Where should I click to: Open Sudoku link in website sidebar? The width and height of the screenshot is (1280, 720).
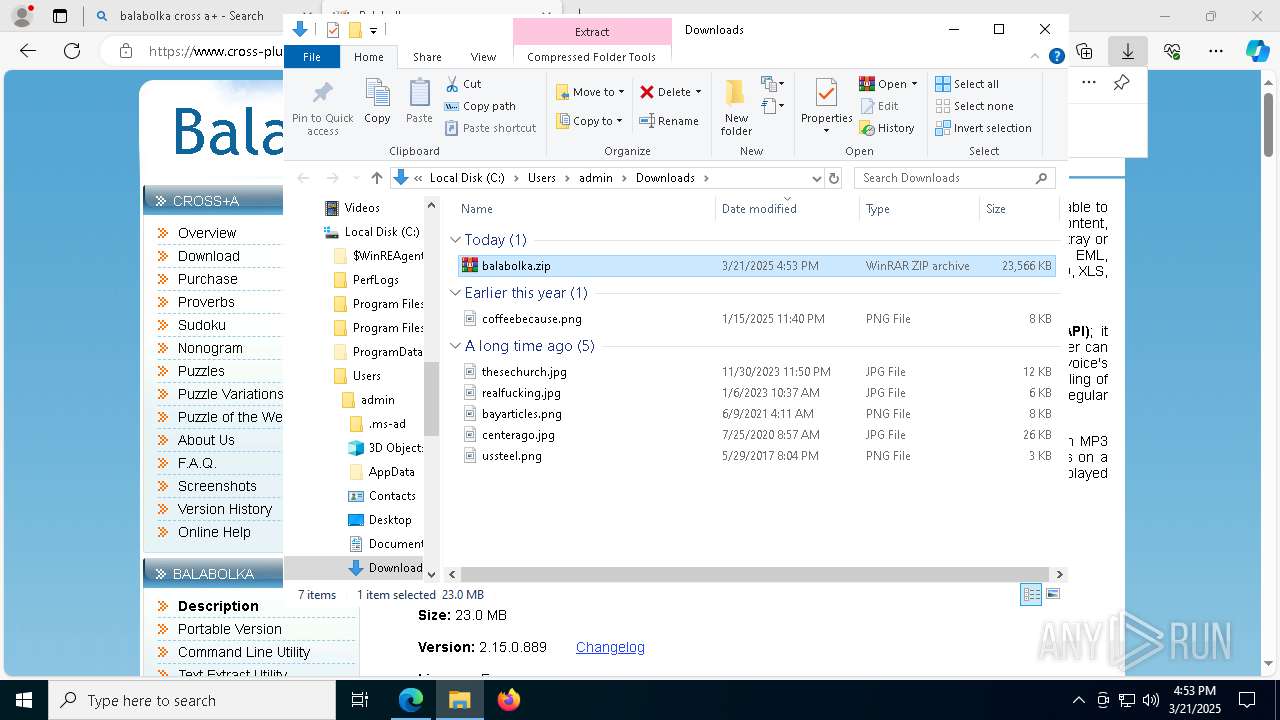[201, 325]
